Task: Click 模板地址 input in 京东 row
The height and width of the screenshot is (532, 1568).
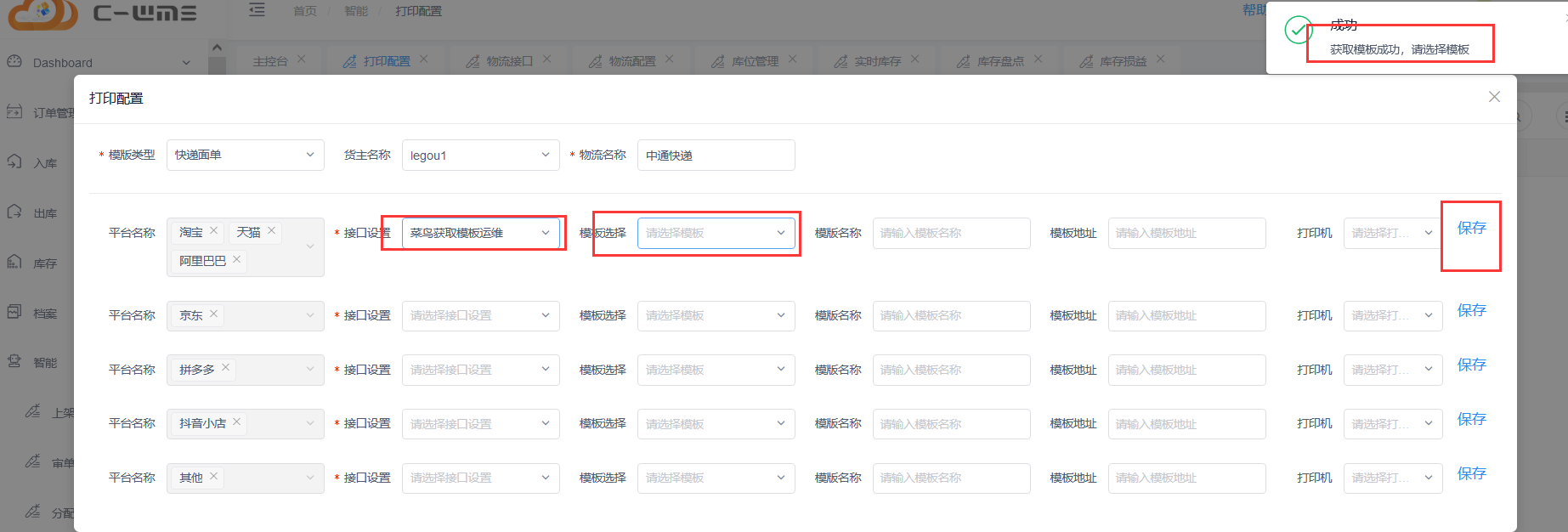Action: (x=1187, y=315)
